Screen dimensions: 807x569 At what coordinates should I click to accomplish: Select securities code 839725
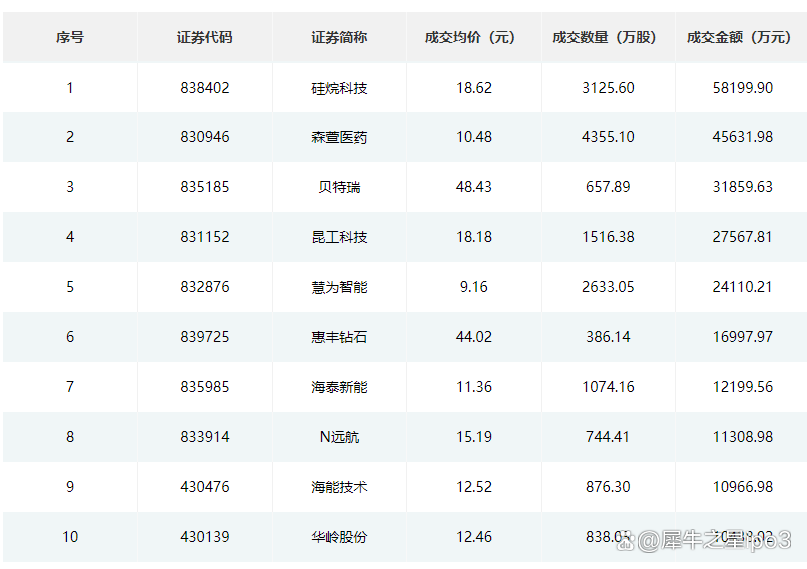pos(205,337)
